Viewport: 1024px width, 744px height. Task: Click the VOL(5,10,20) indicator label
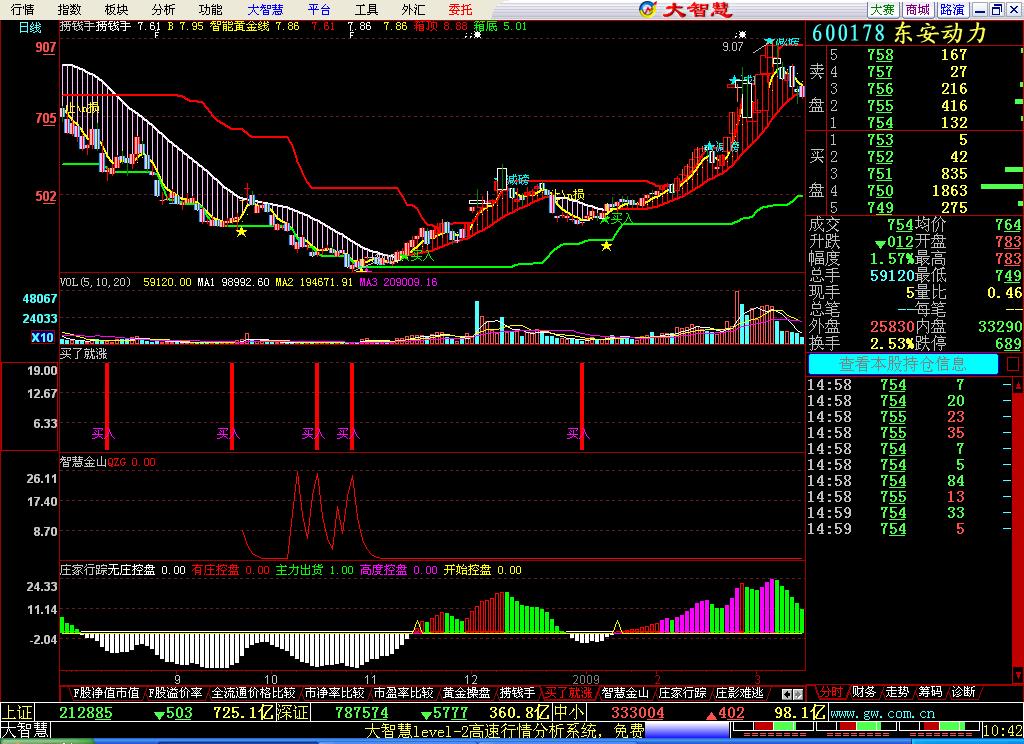[95, 282]
